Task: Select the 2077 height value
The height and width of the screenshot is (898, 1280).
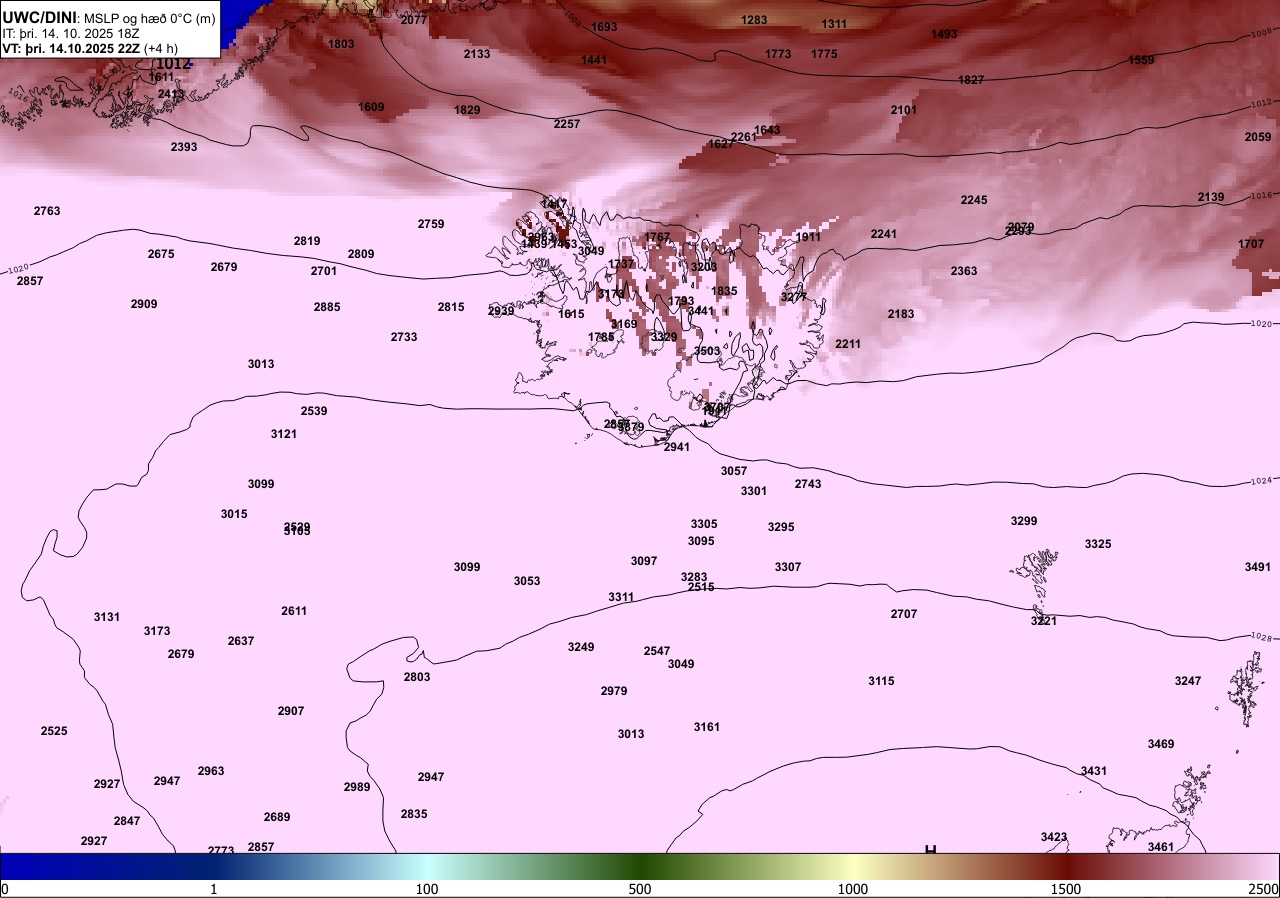Action: 413,20
